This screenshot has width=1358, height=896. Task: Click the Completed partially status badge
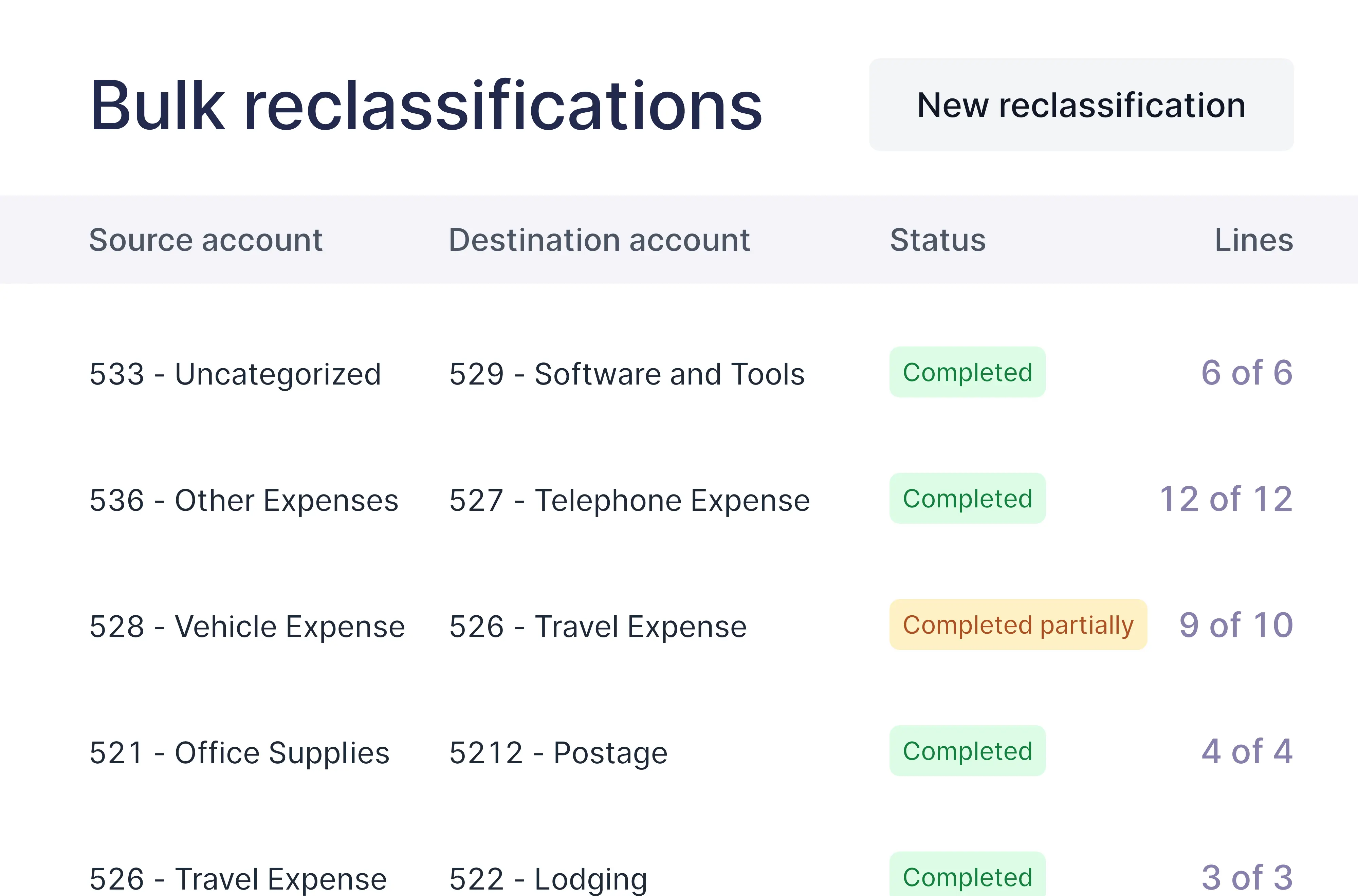(x=1019, y=624)
